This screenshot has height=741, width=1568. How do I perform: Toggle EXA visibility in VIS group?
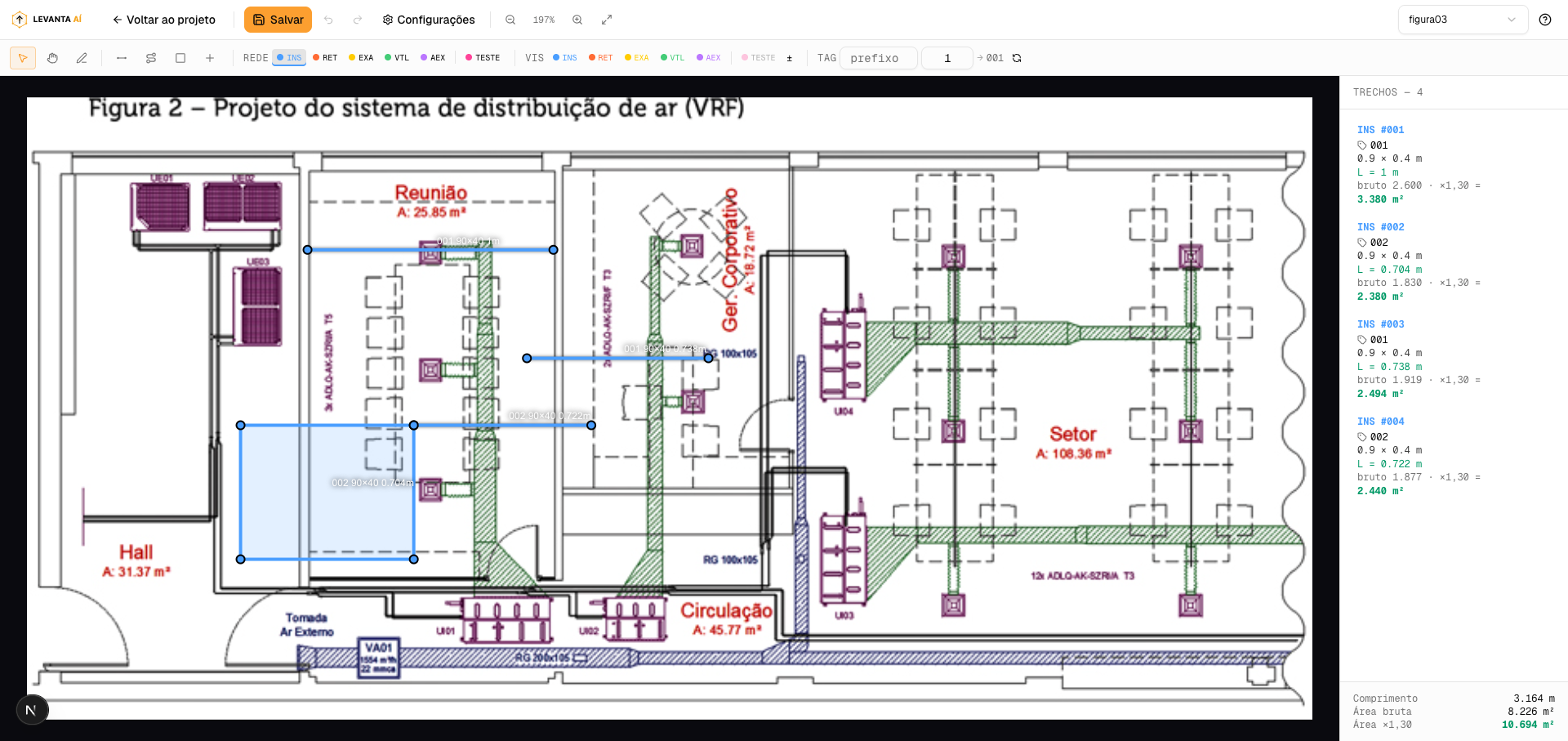(637, 58)
